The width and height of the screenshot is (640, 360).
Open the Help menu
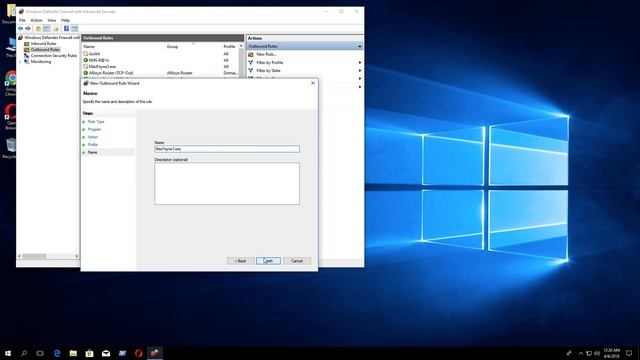pyautogui.click(x=65, y=20)
